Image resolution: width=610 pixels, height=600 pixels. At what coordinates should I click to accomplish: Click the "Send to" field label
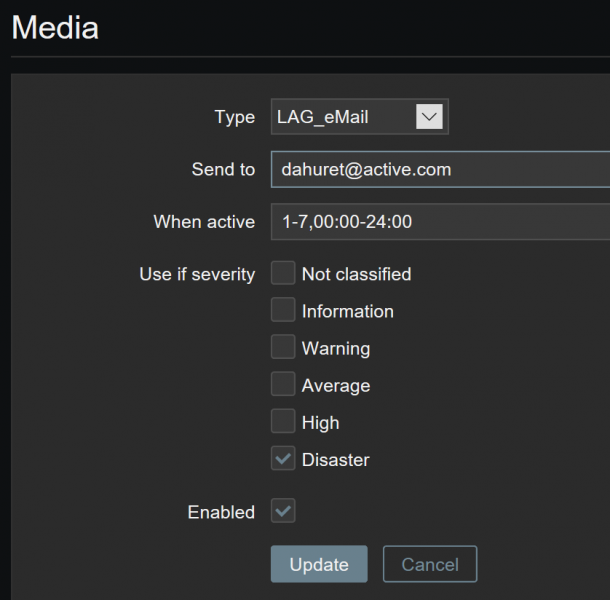[223, 170]
